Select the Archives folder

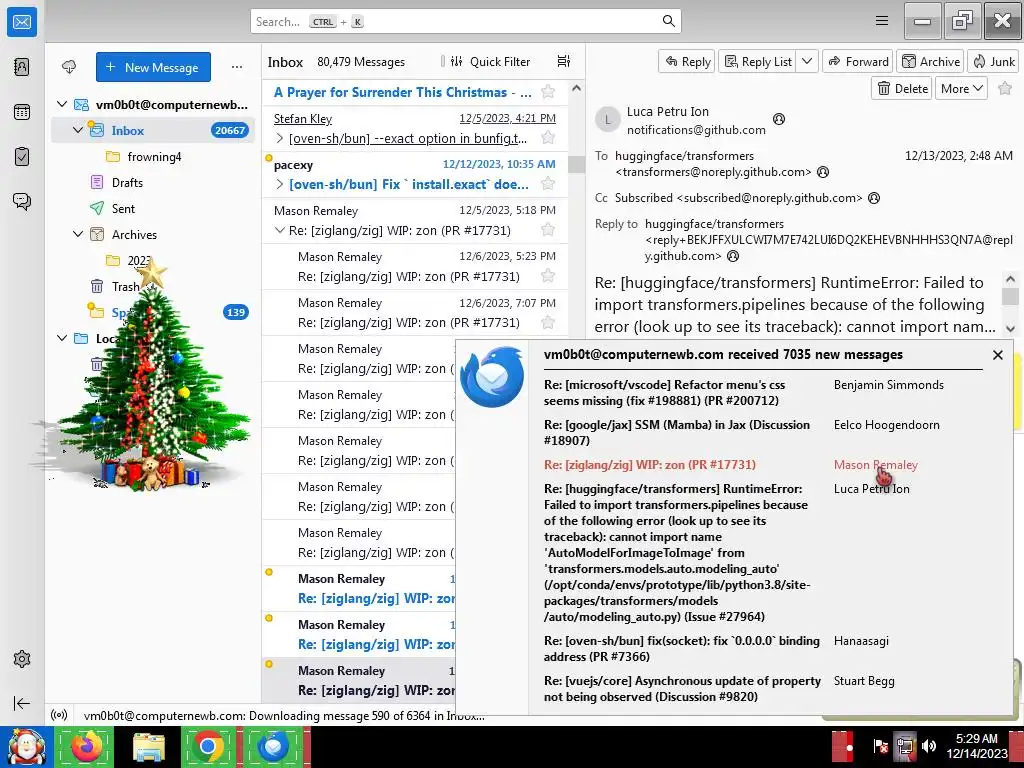click(153, 234)
